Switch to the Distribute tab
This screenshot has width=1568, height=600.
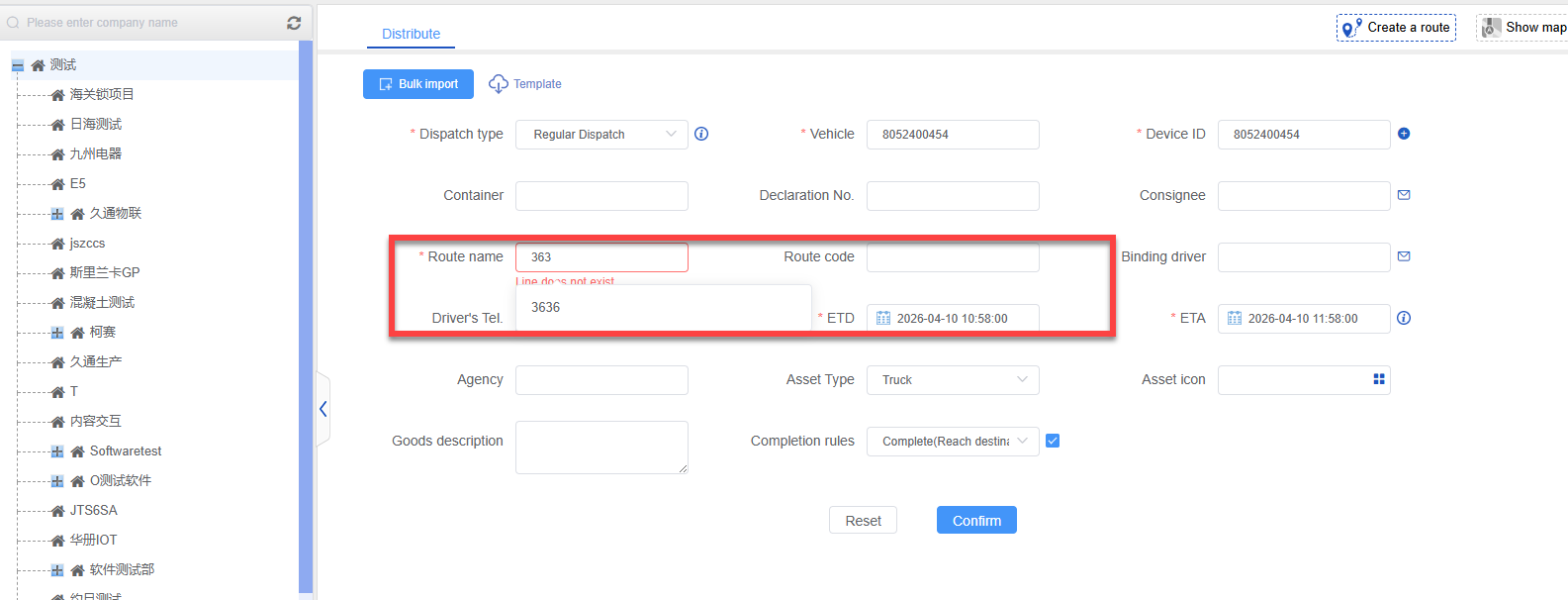pos(411,34)
